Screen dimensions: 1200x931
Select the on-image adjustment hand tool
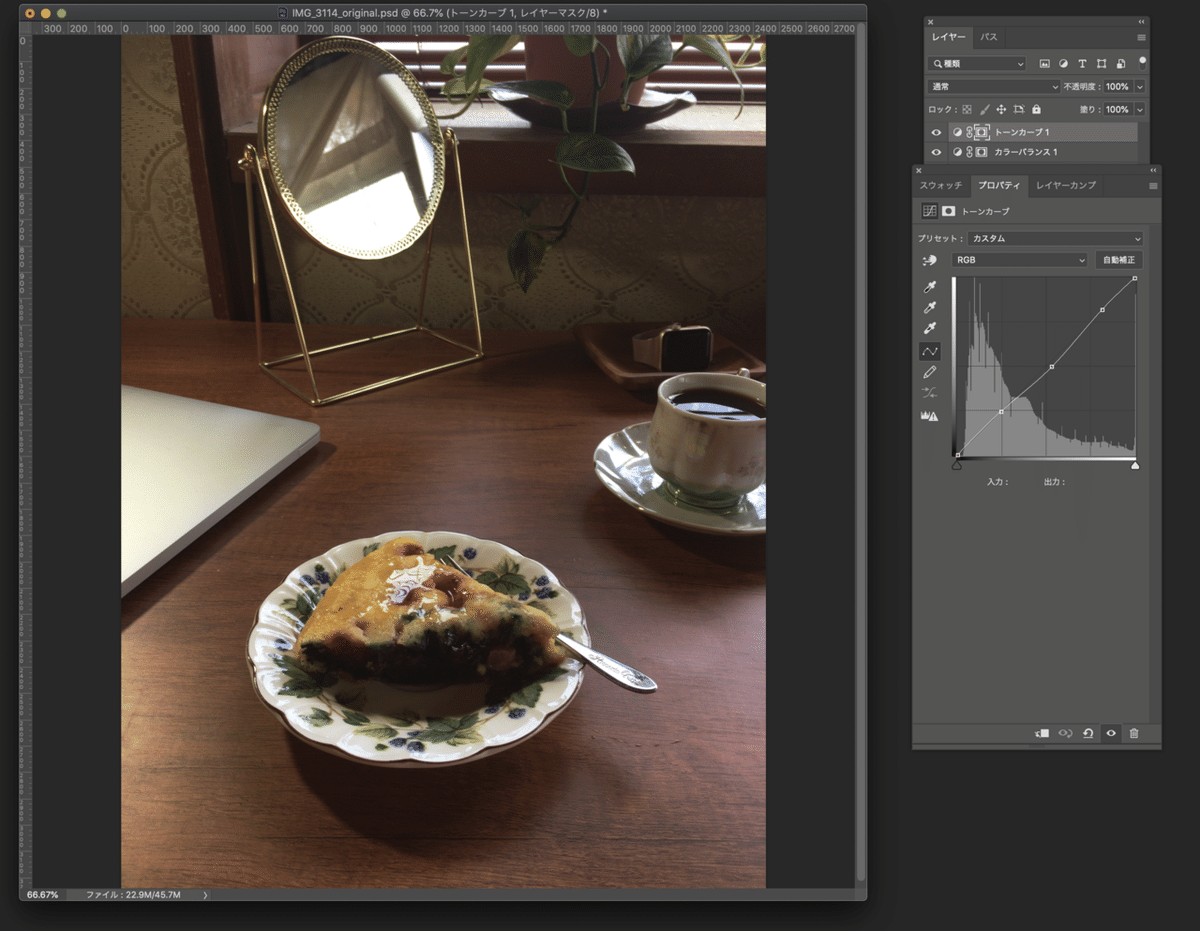coord(929,260)
